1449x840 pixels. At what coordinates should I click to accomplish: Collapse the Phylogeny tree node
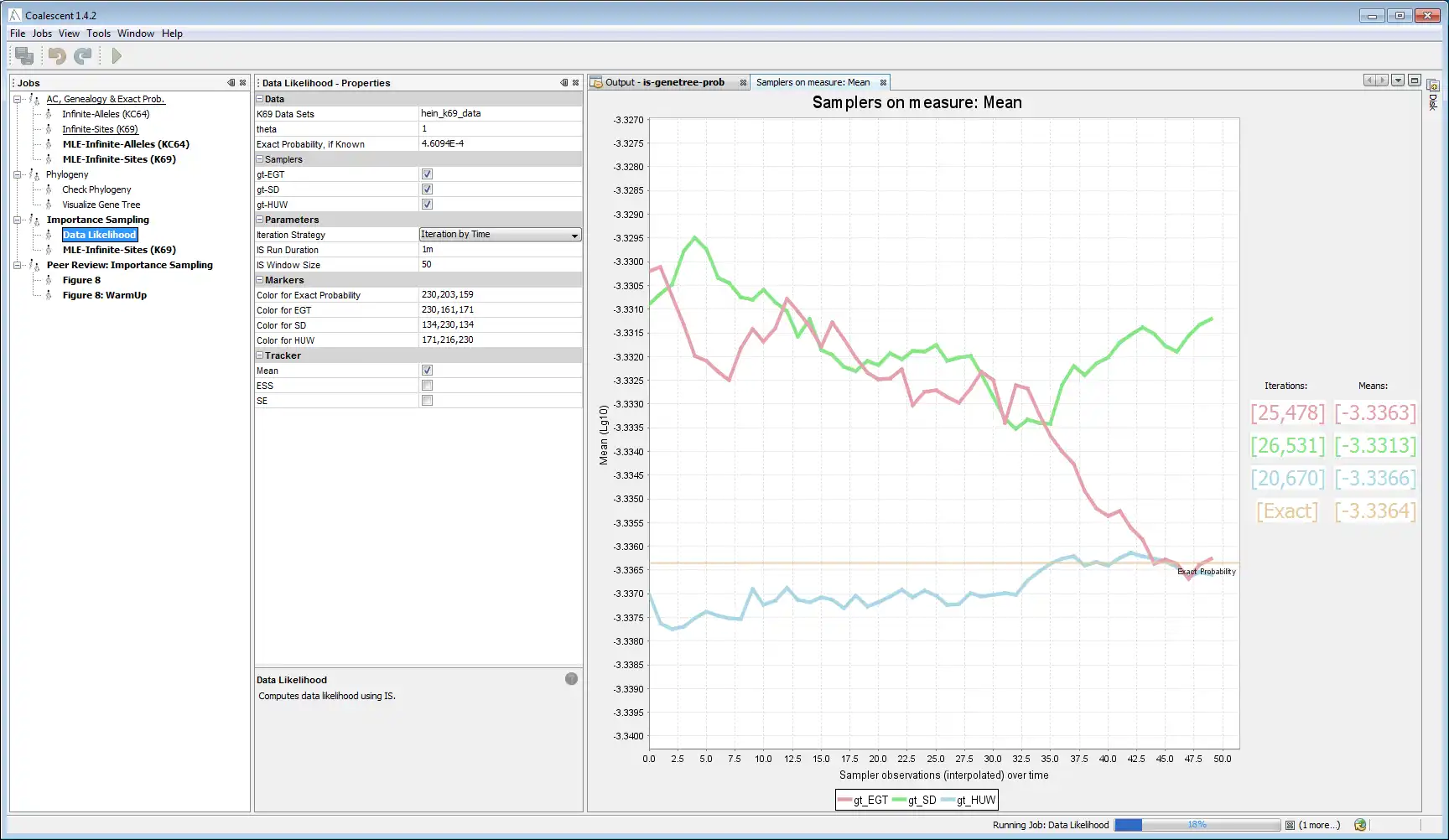[17, 175]
